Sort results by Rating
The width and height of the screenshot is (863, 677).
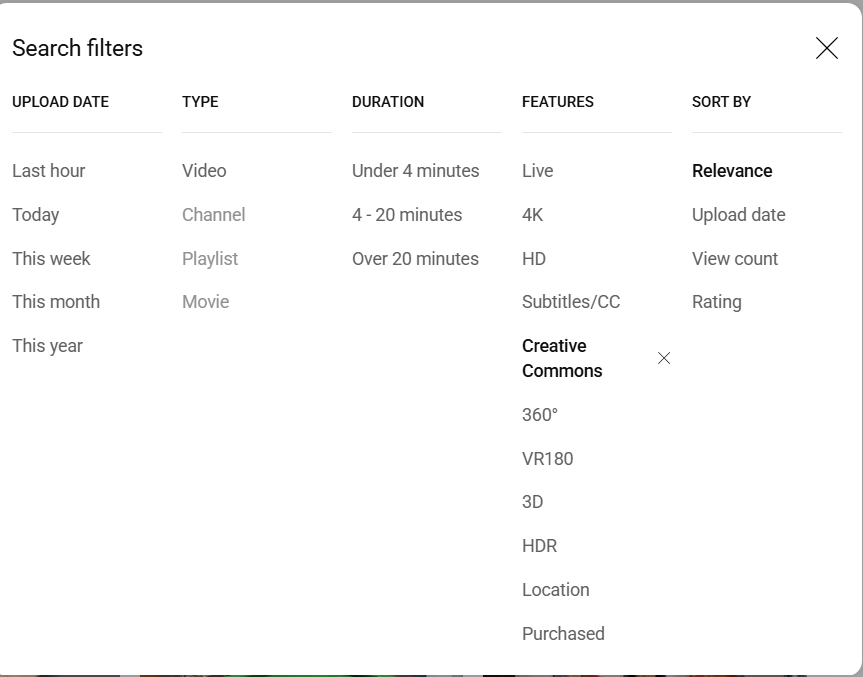pos(716,302)
